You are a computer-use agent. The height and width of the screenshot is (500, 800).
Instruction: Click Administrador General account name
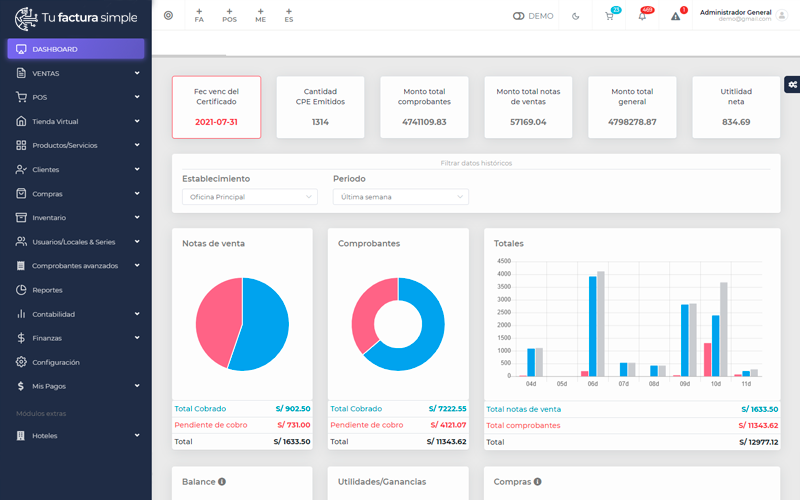pyautogui.click(x=735, y=12)
